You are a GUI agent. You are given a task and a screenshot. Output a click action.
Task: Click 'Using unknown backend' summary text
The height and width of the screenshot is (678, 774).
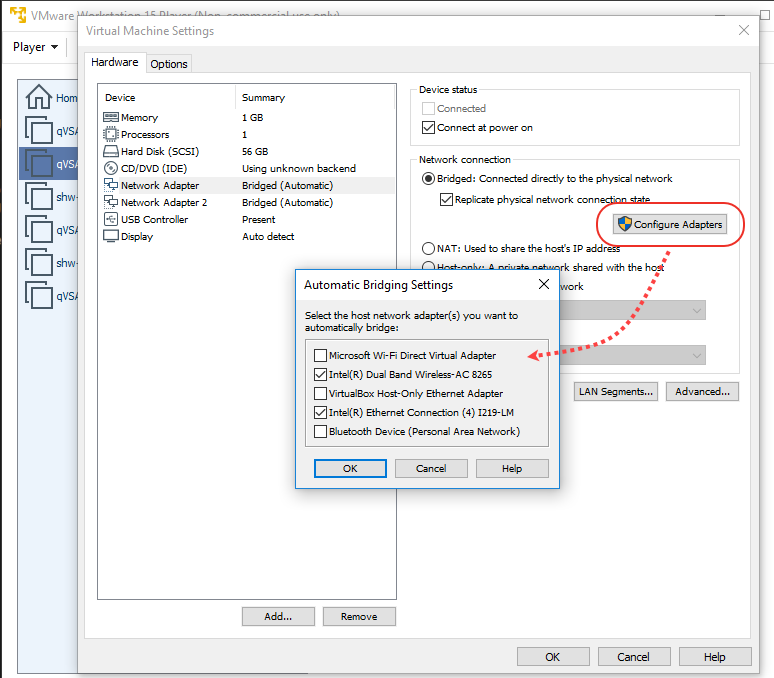299,169
